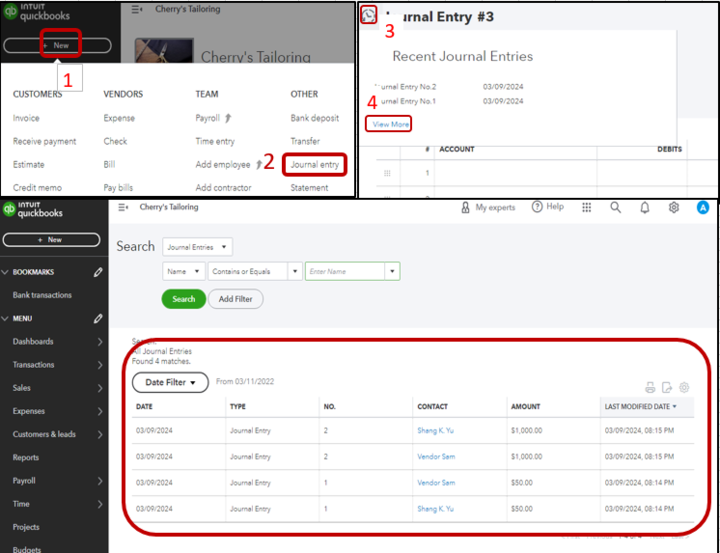Edit bookmarks with the pencil icon
This screenshot has width=720, height=553.
98,272
